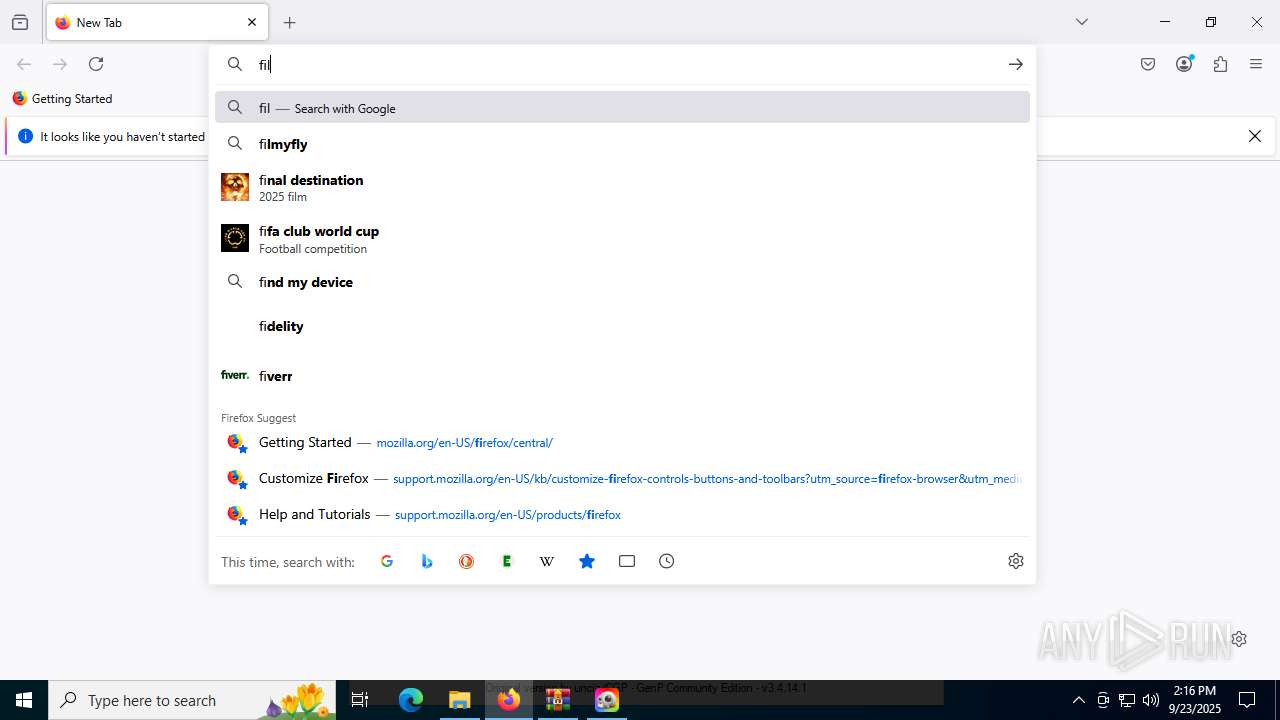Click the Go arrow in address bar

click(x=1016, y=64)
